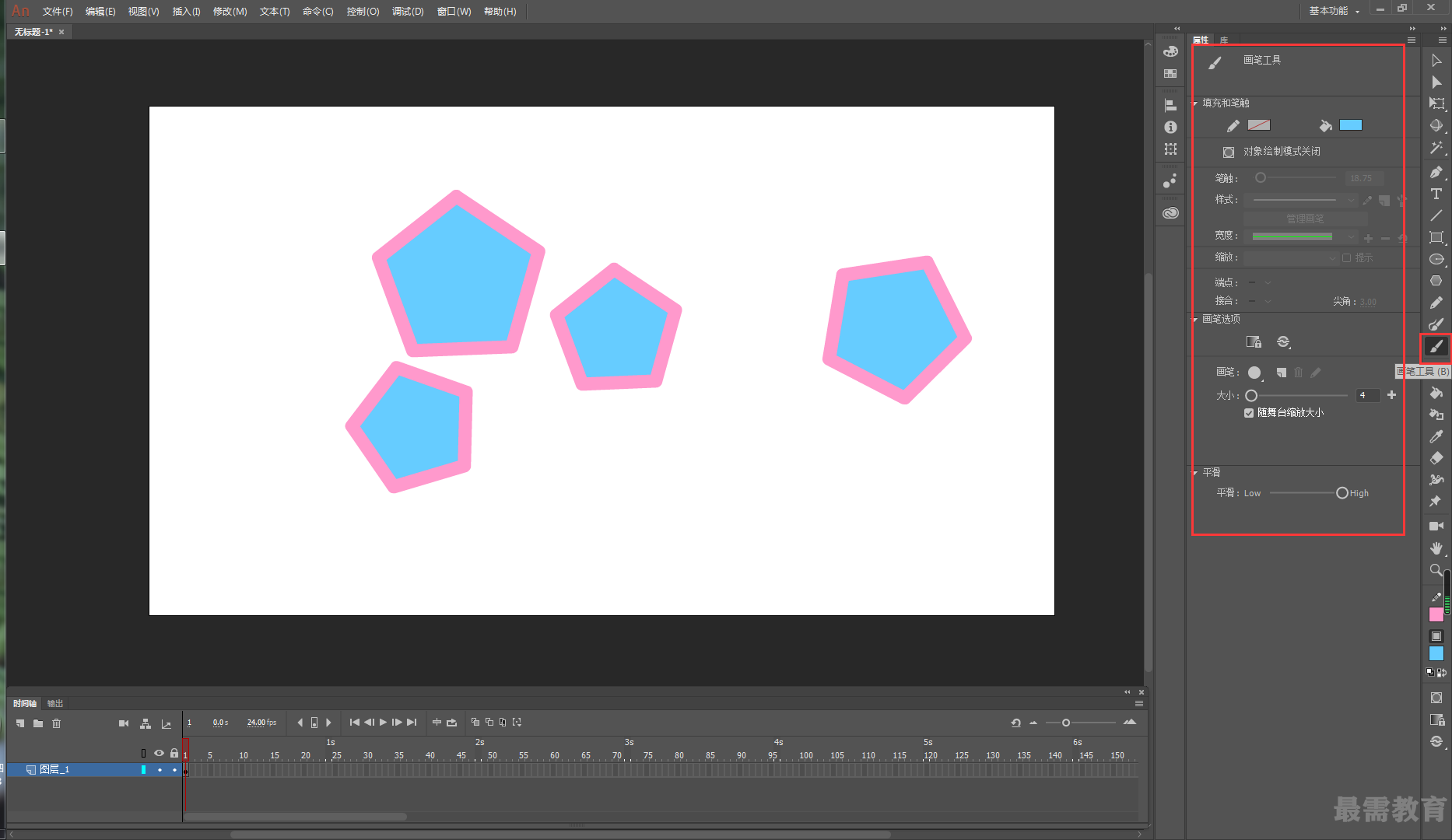Open the Info panel icon

(1170, 127)
